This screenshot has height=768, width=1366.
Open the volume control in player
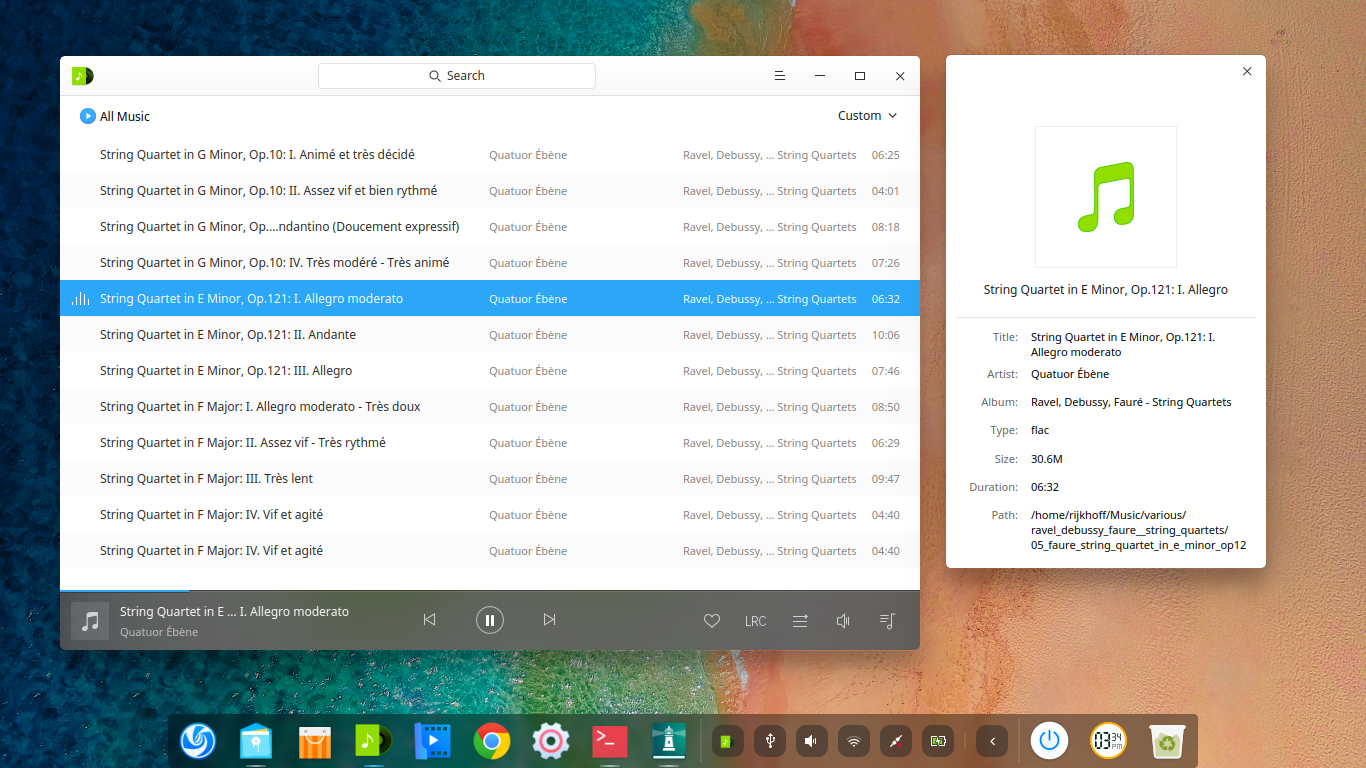pos(843,621)
